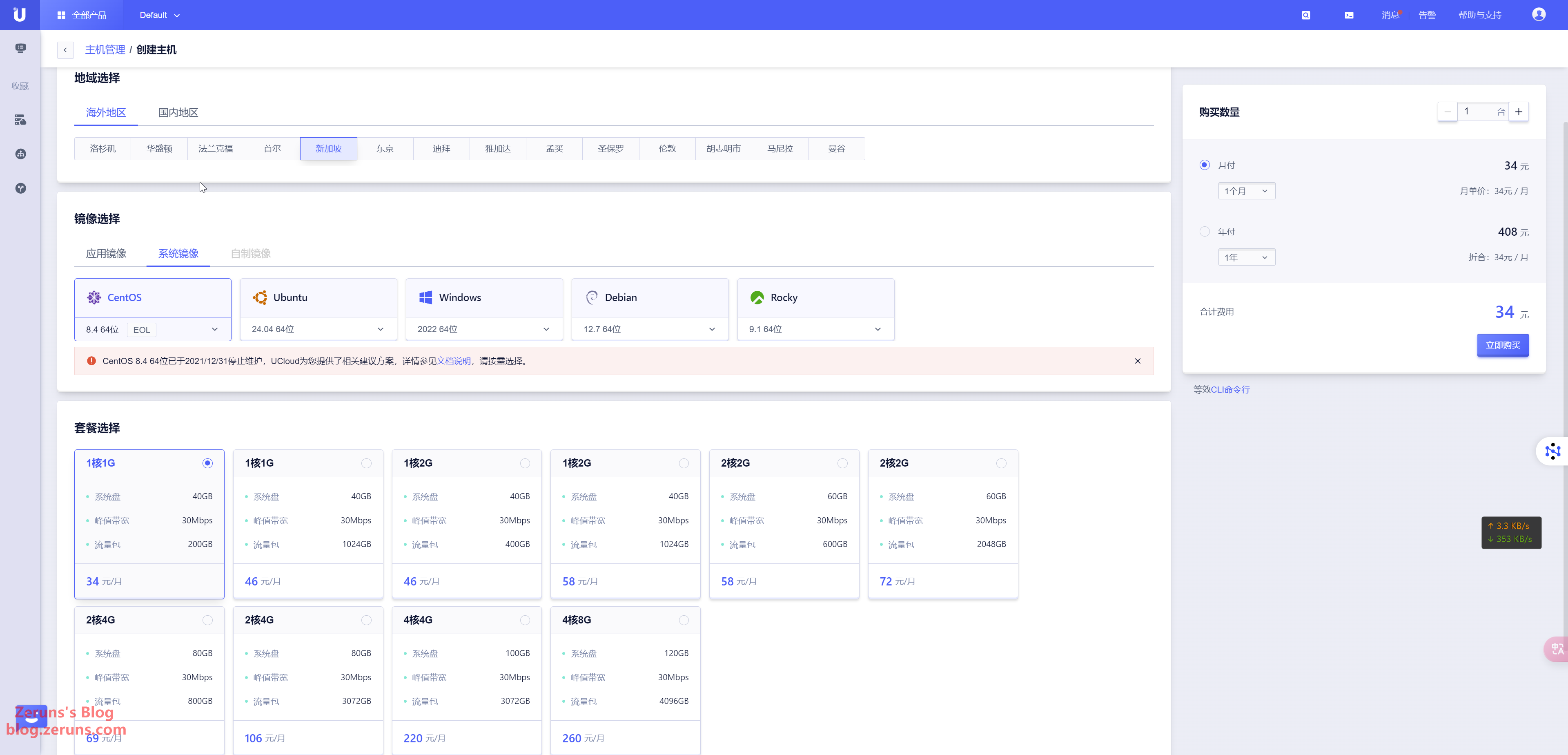Select the 年付 yearly payment radio
Screen dimensions: 1568x755
click(1204, 231)
